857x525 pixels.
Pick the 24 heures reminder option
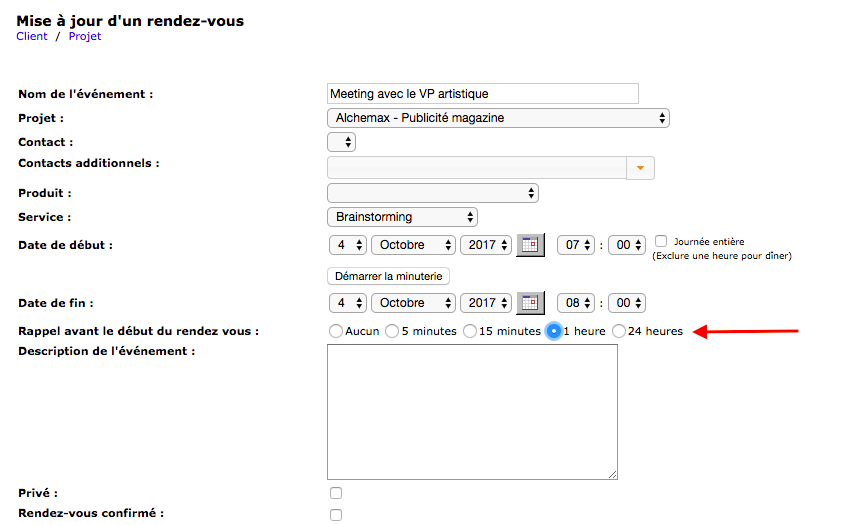(619, 331)
